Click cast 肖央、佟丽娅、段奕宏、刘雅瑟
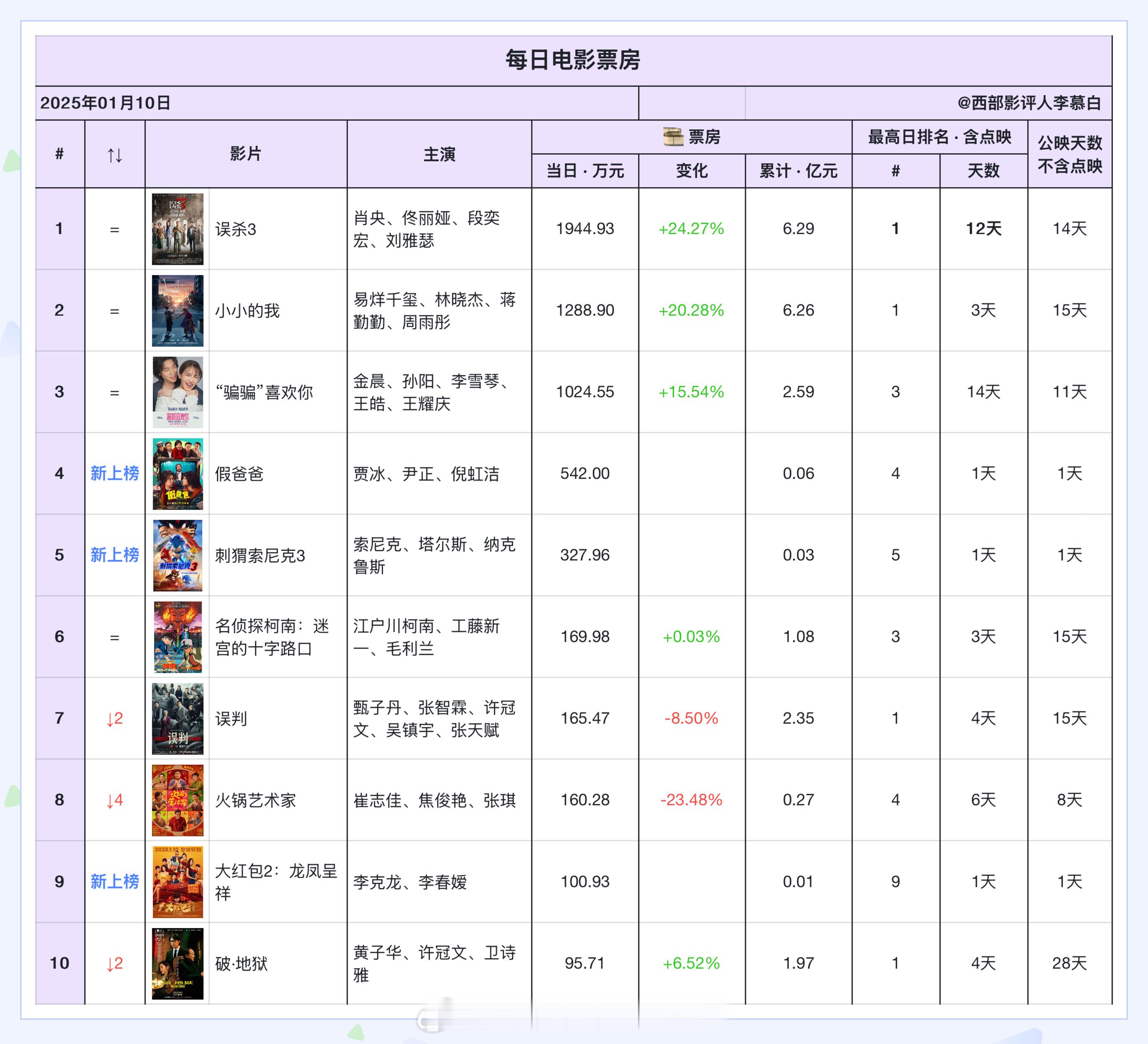Viewport: 1148px width, 1044px height. (x=426, y=229)
